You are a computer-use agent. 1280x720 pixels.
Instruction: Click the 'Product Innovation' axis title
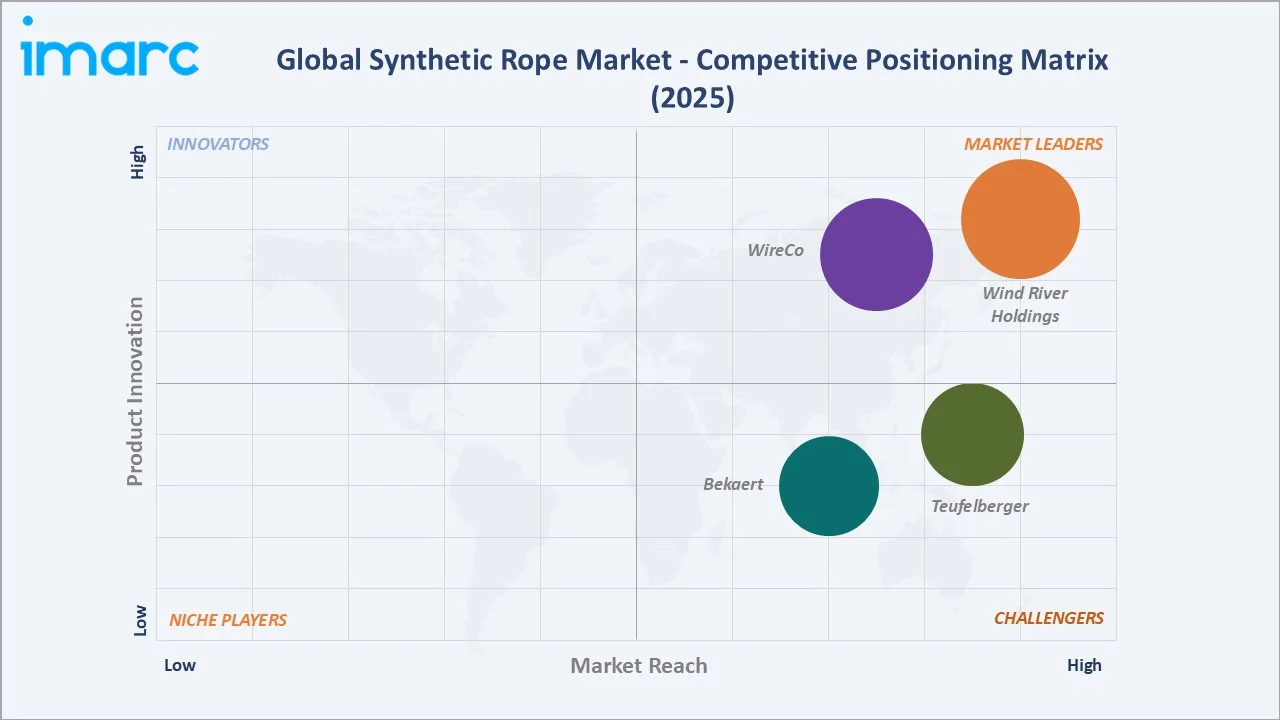[x=135, y=392]
